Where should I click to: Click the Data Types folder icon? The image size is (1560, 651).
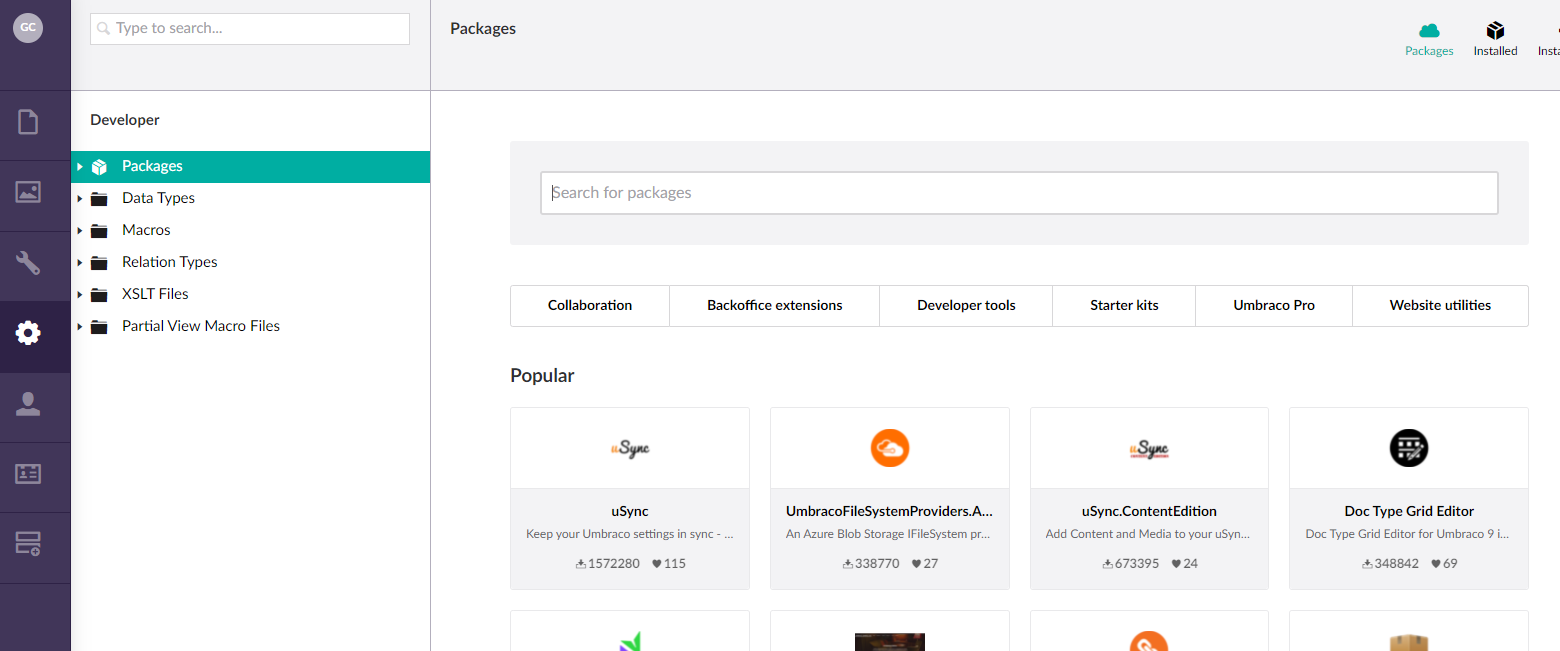[99, 199]
